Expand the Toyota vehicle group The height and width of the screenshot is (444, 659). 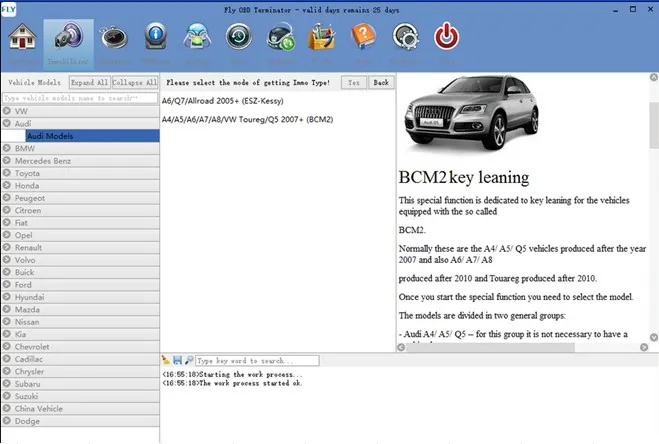coord(80,173)
